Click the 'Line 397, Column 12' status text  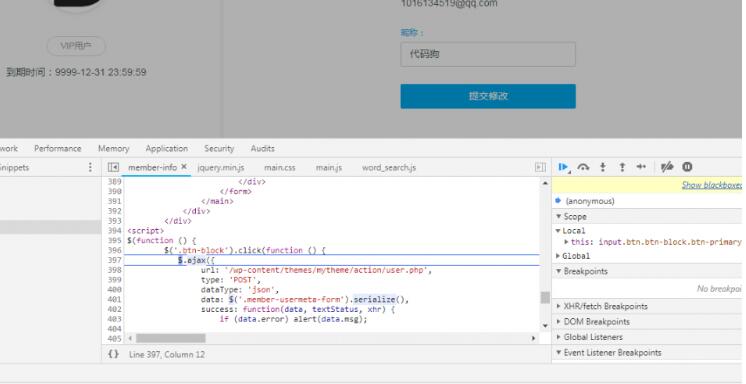point(167,354)
